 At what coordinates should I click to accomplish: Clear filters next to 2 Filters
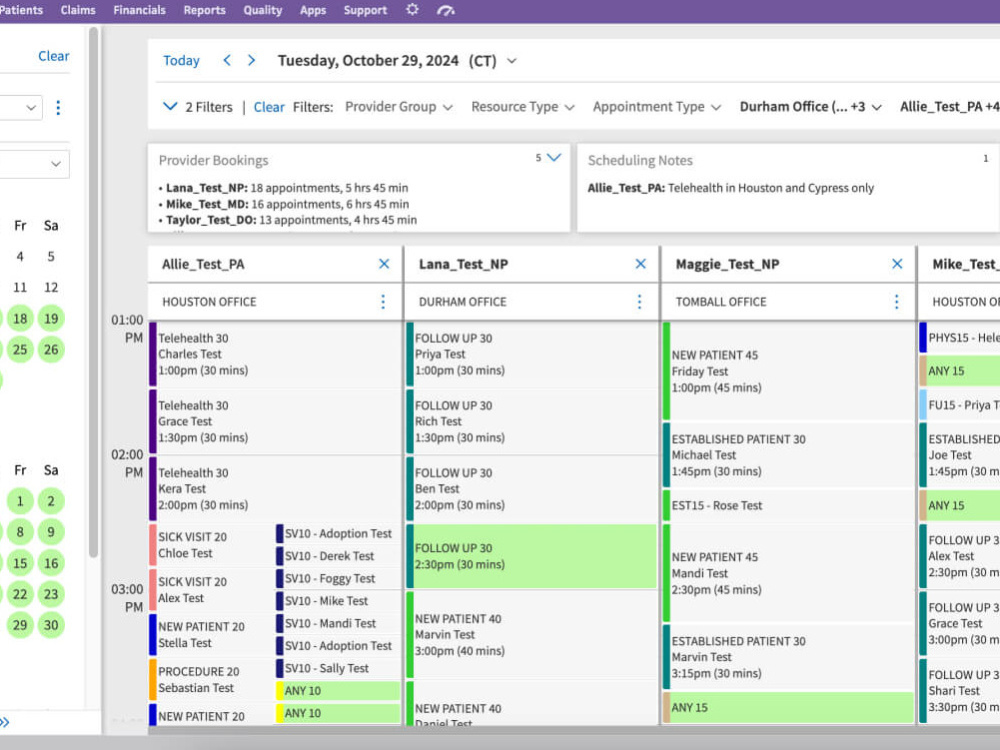click(x=268, y=107)
